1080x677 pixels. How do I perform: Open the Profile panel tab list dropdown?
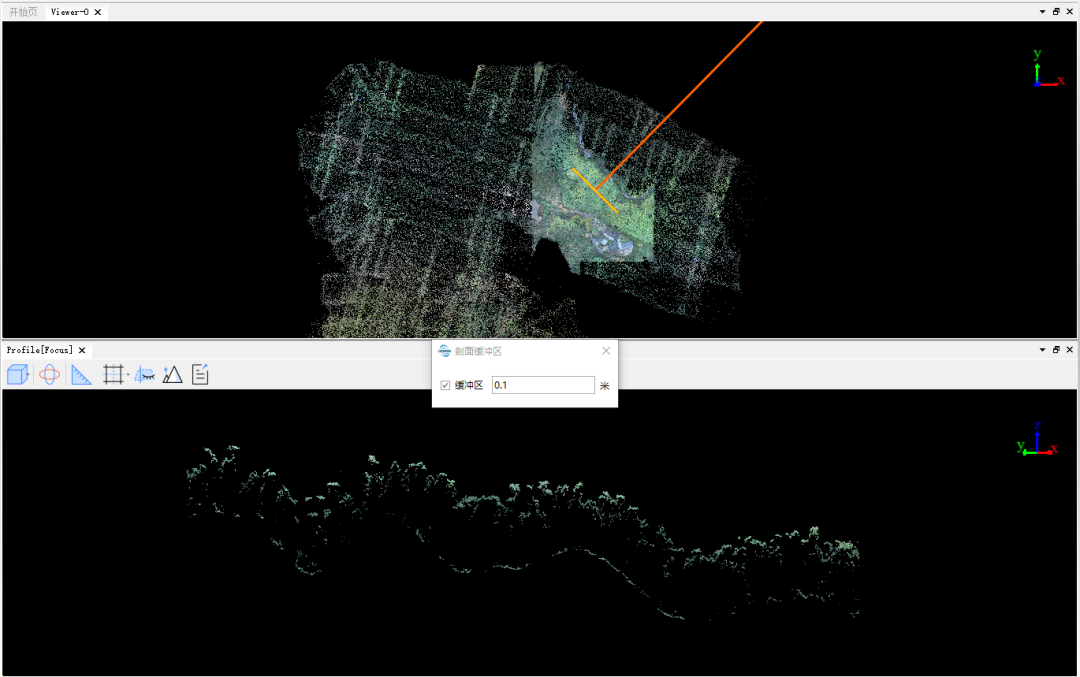(1042, 350)
